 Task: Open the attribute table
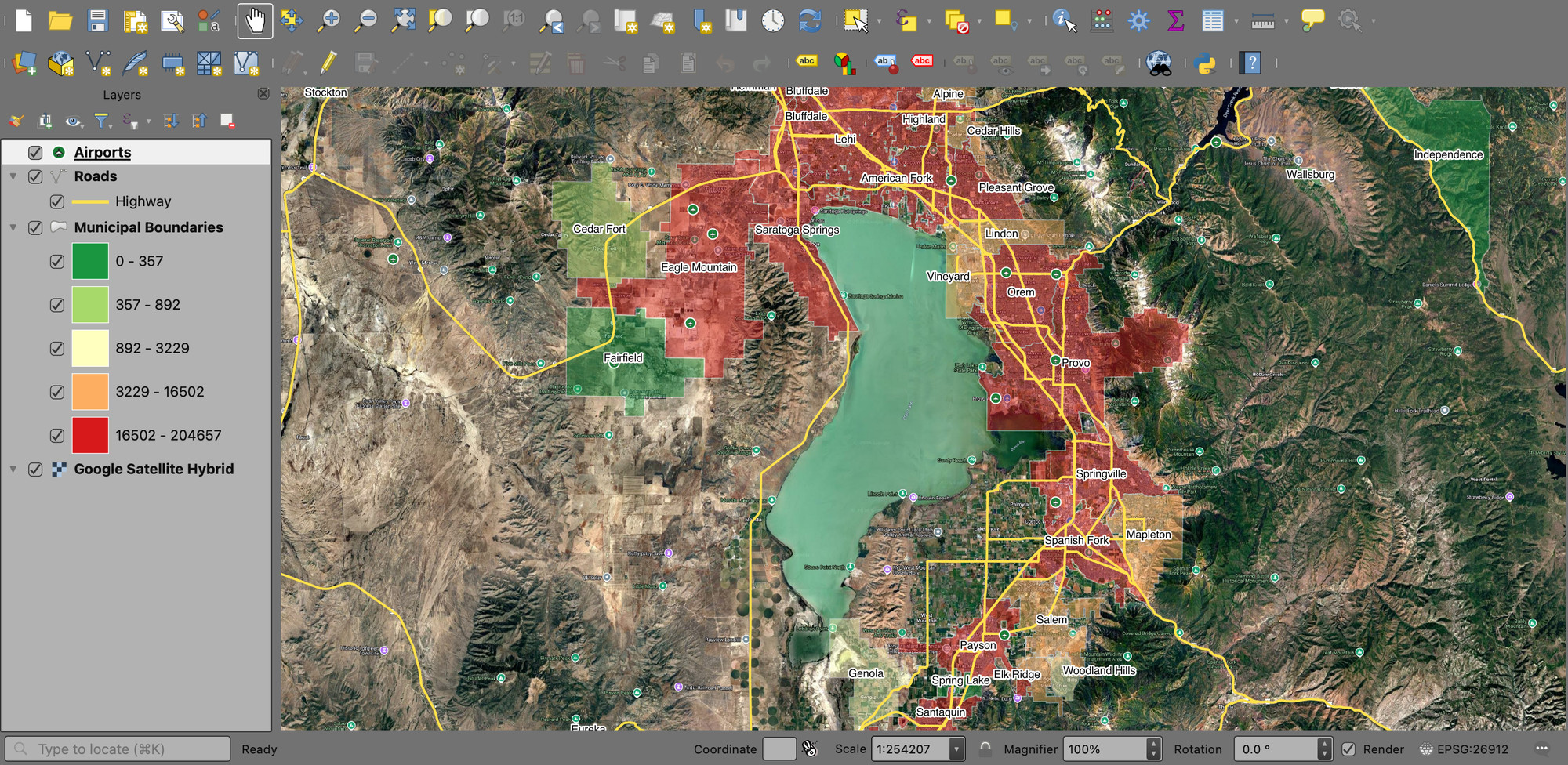tap(1213, 20)
